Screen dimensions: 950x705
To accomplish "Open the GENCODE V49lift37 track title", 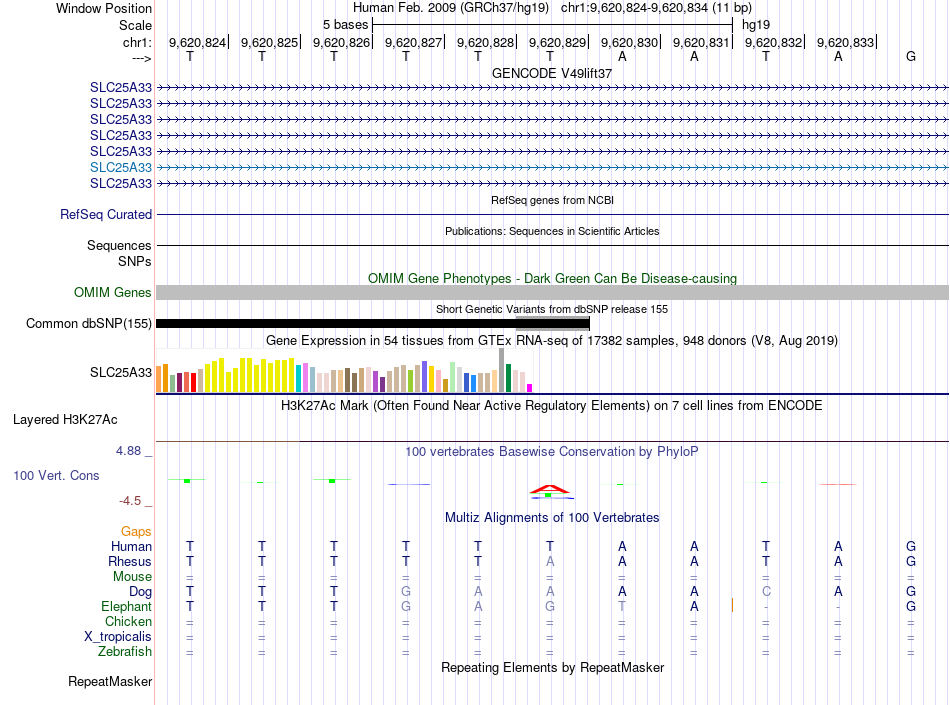I will [552, 73].
